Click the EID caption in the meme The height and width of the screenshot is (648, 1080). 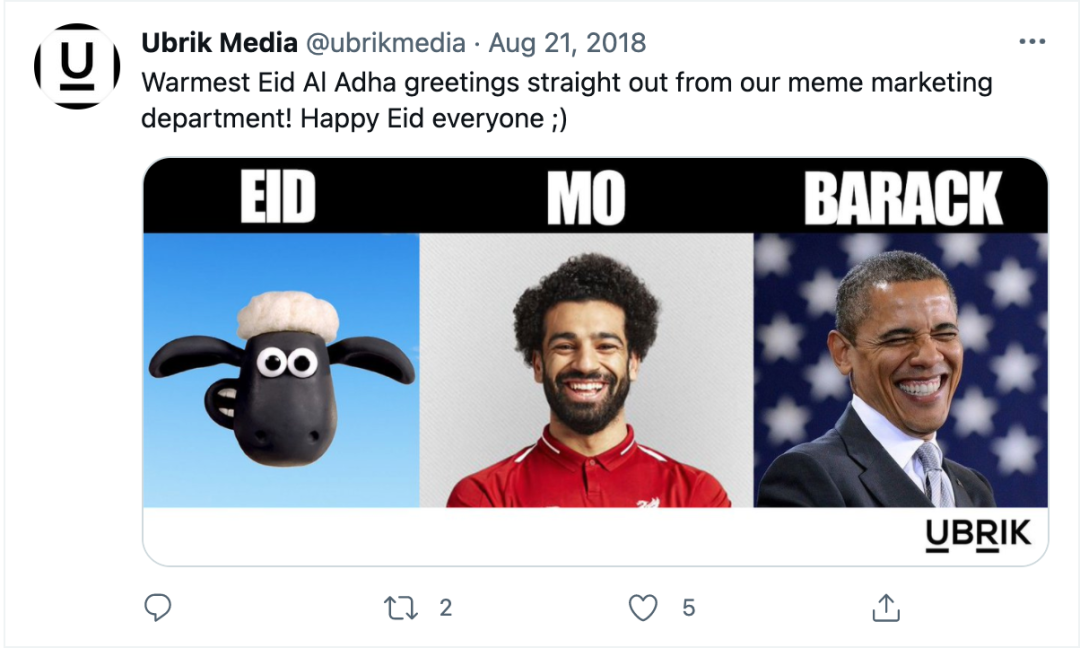[278, 197]
